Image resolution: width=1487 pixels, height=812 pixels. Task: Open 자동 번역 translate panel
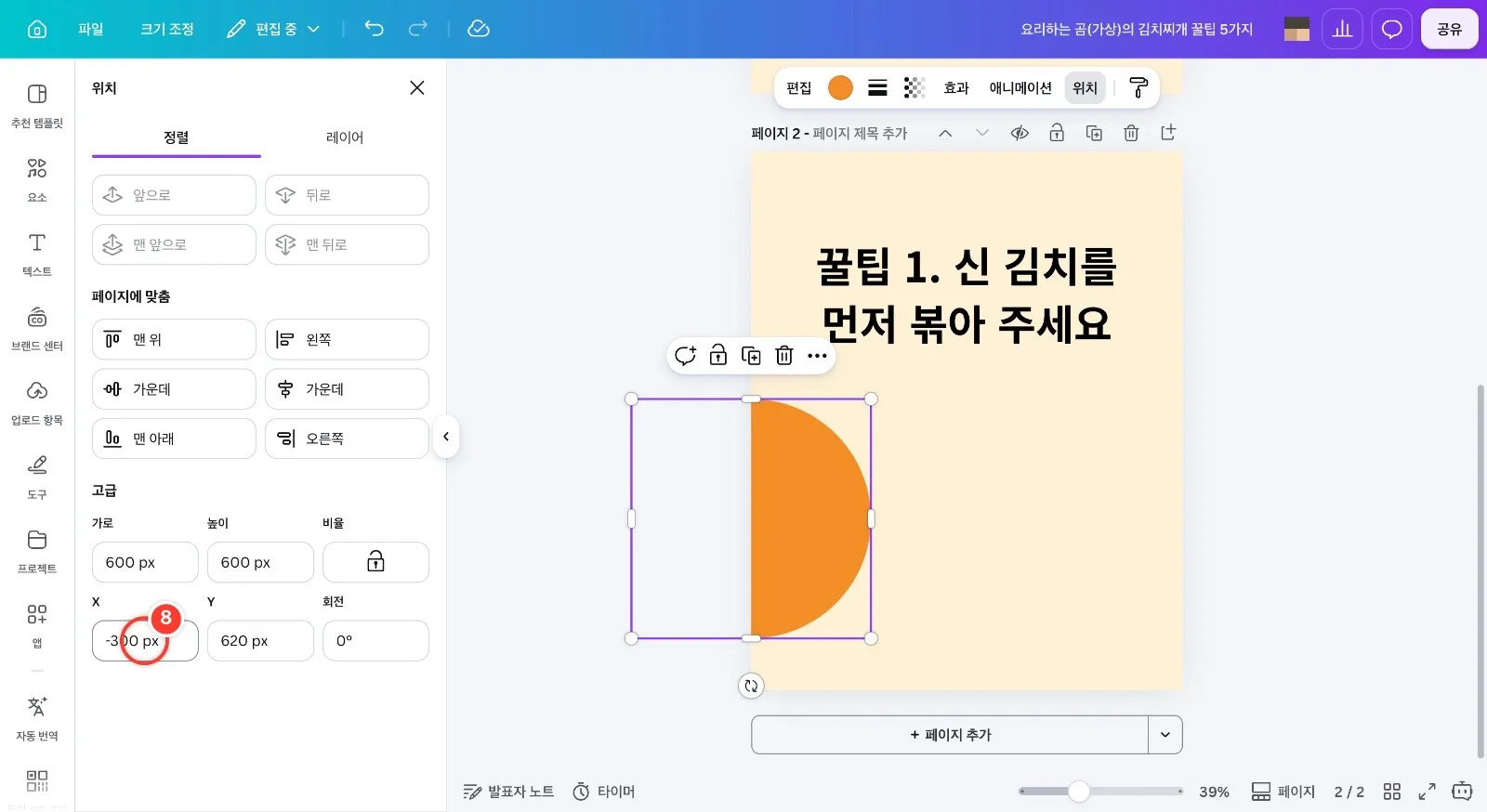click(37, 718)
